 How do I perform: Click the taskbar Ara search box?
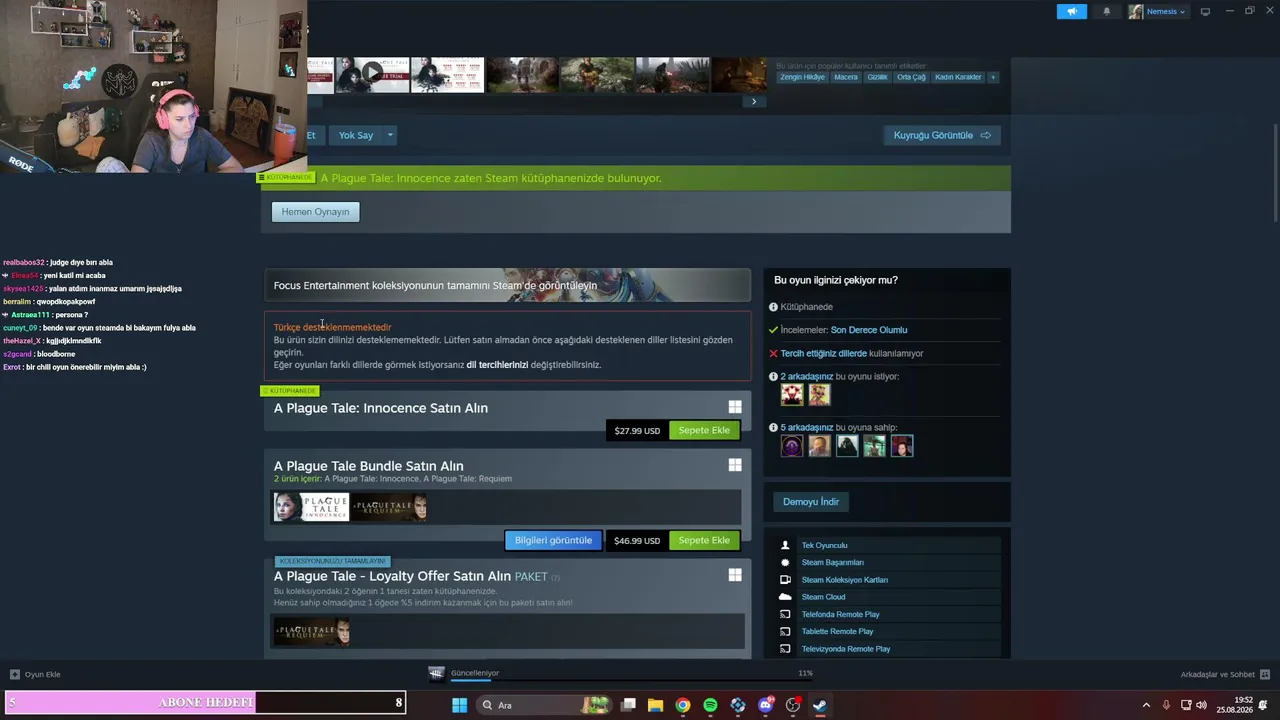coord(544,705)
